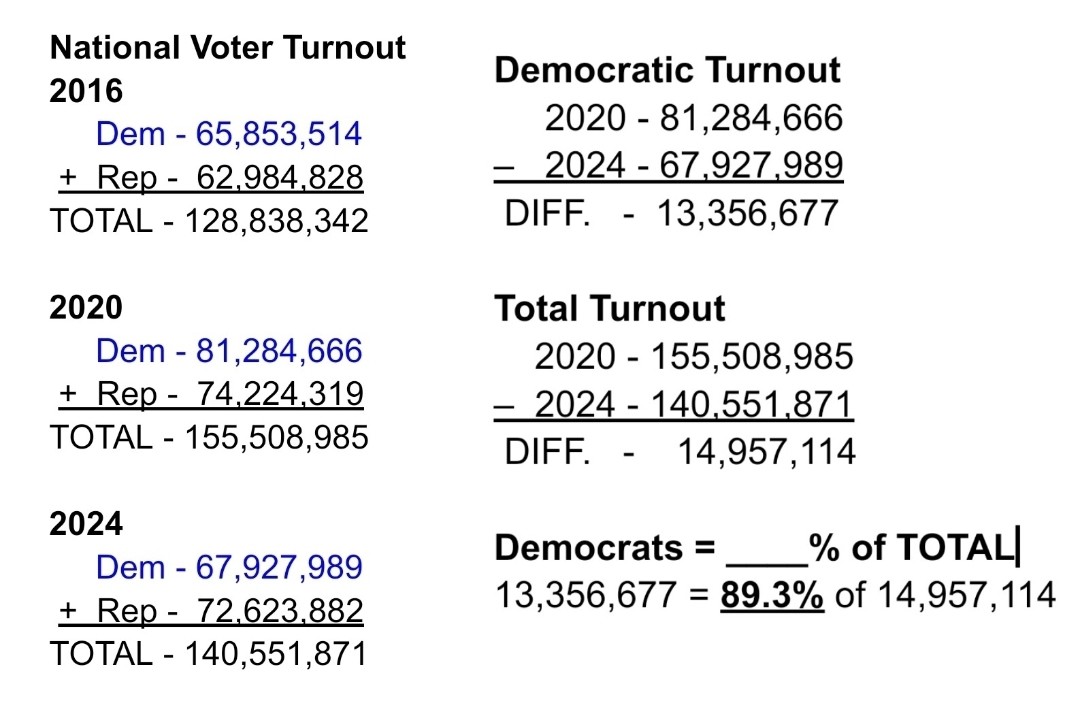The height and width of the screenshot is (713, 1080).
Task: Click the National Voter Turnout heading
Action: pos(228,47)
